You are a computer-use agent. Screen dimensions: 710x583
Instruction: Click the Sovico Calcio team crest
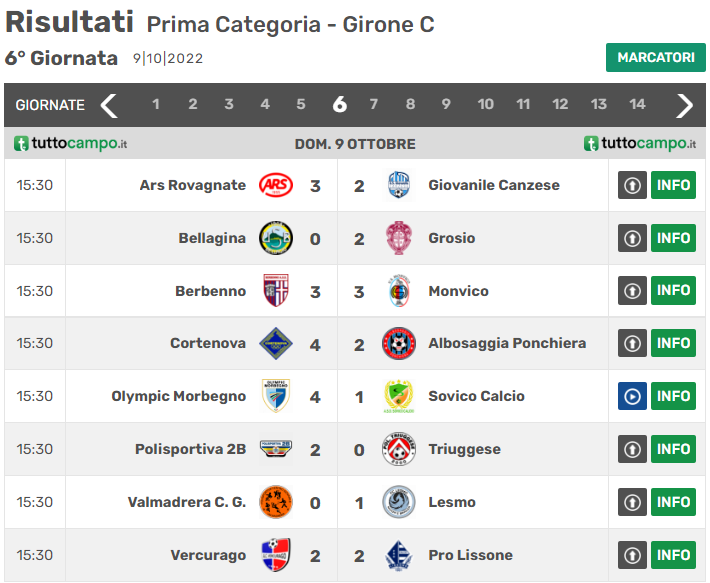399,396
